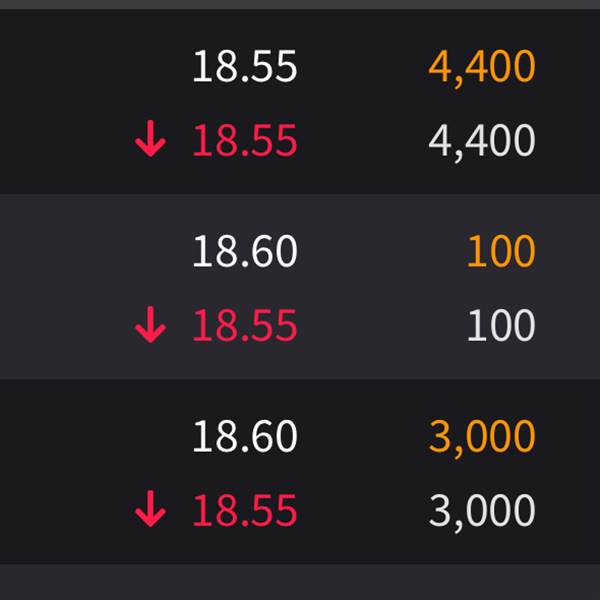Click the white 4,400 volume value
This screenshot has width=600, height=600.
point(482,142)
